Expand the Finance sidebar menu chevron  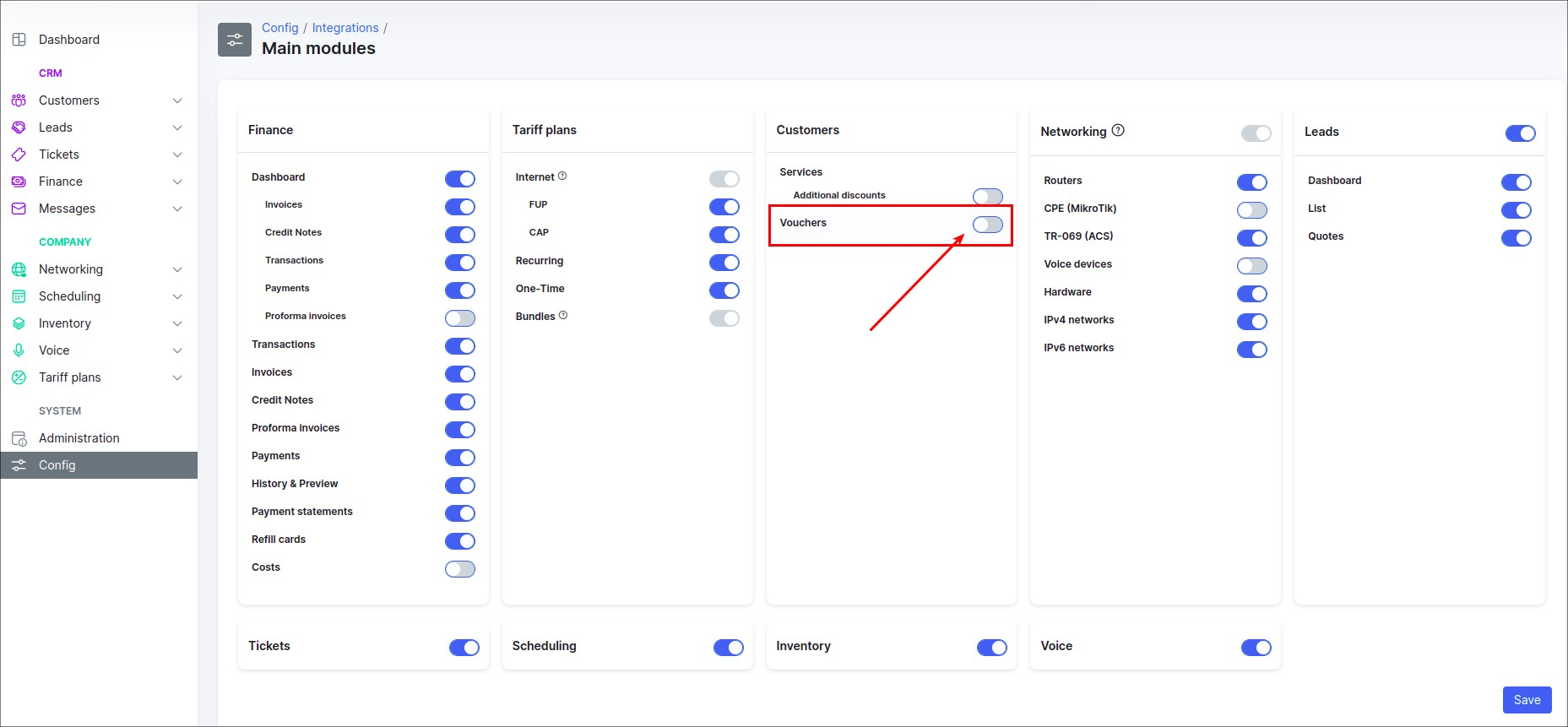177,182
